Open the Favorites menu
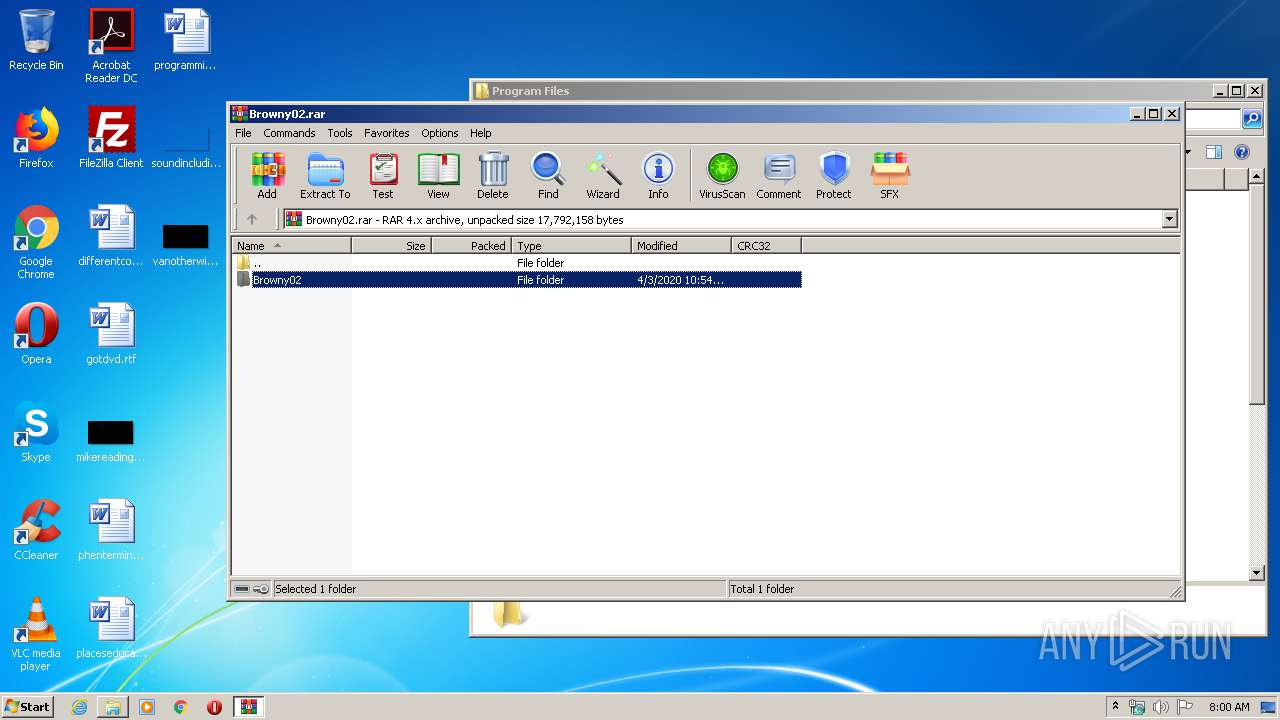This screenshot has height=720, width=1280. [387, 133]
